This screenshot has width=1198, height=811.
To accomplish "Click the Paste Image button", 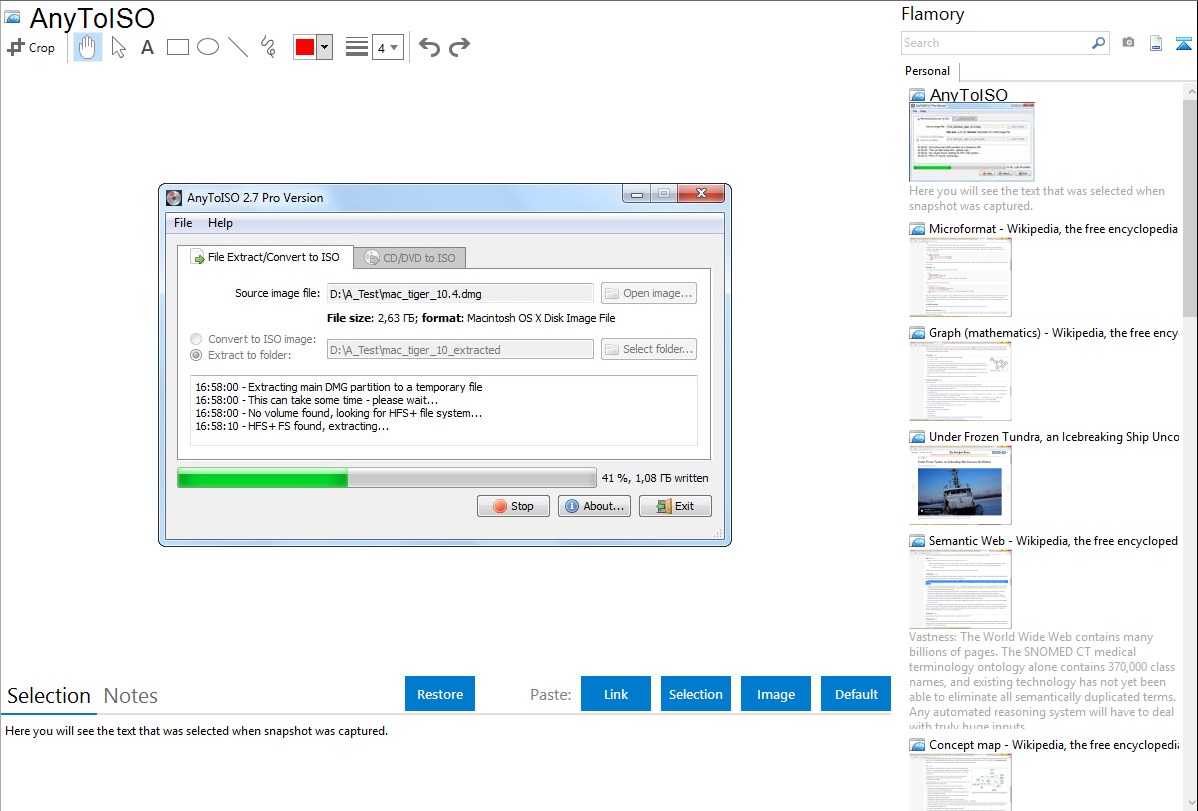I will click(x=775, y=694).
